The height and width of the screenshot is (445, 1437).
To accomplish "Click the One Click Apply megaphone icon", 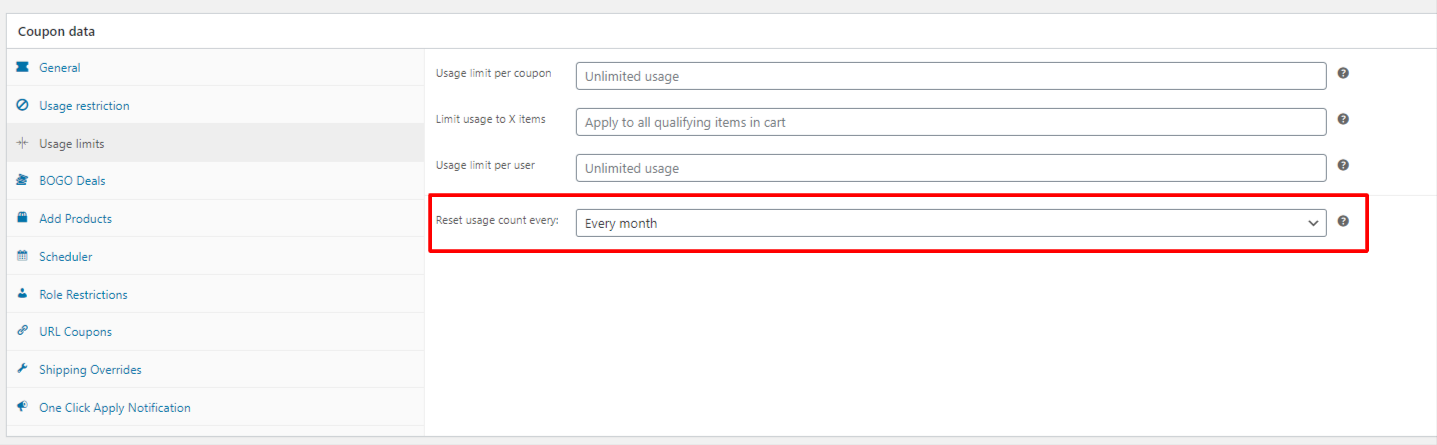I will (22, 407).
